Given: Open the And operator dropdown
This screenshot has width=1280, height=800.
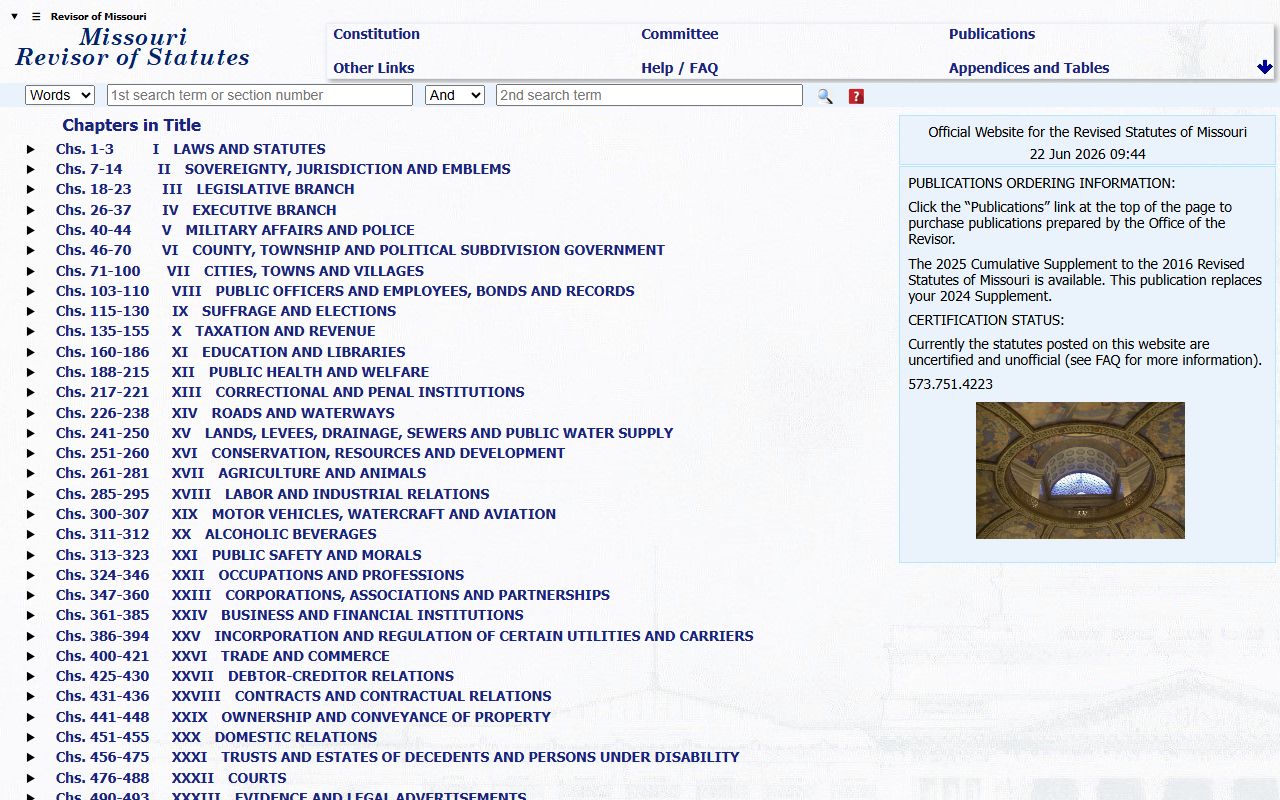Looking at the screenshot, I should pos(455,95).
